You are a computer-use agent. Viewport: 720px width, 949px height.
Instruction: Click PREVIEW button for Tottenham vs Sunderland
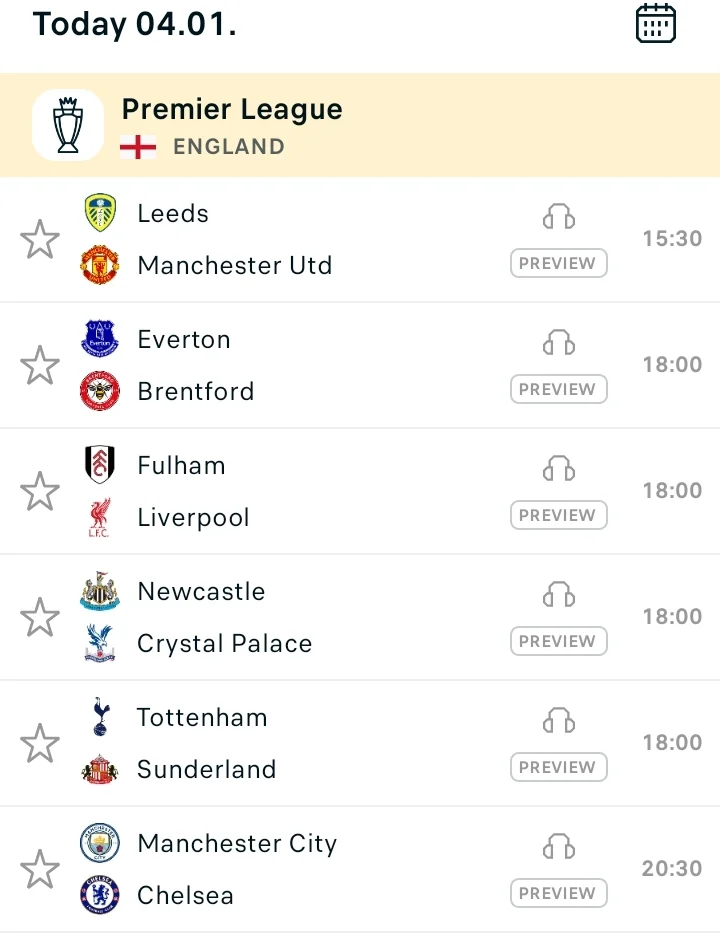pos(558,768)
